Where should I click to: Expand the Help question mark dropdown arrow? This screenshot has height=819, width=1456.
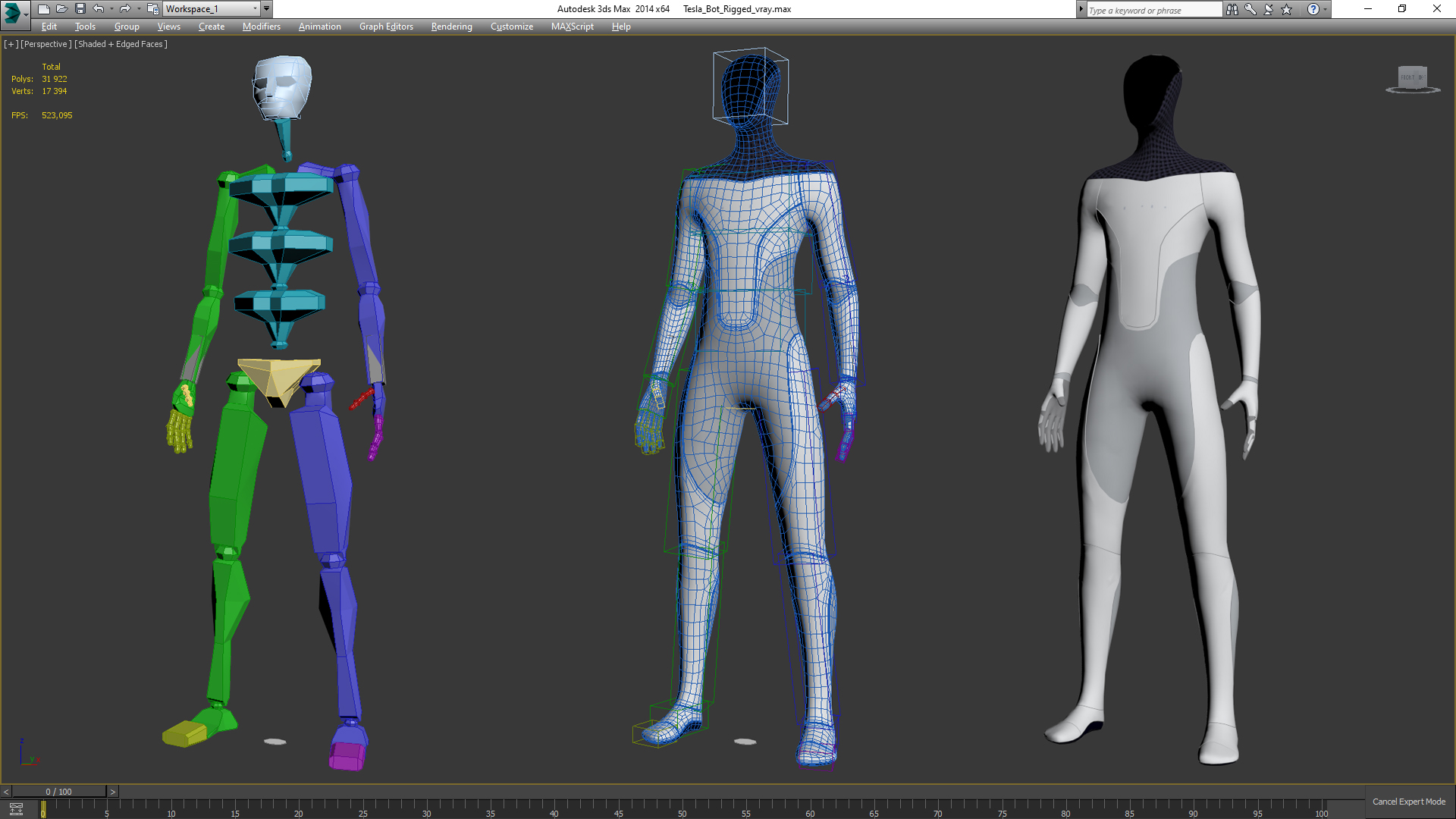[x=1325, y=9]
